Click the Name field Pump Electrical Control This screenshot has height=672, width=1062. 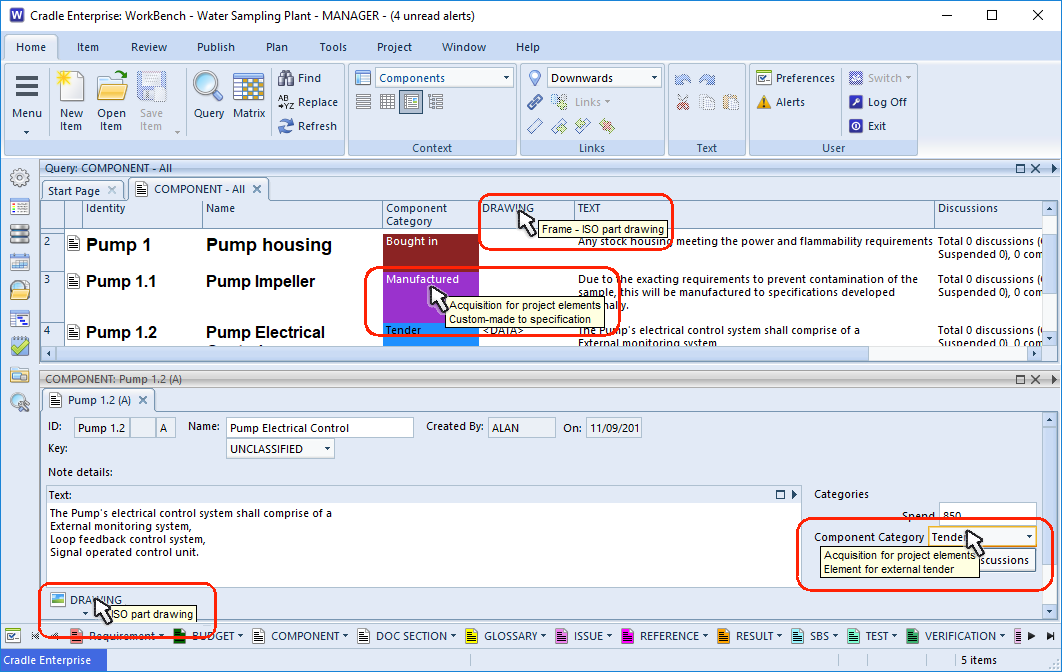[x=320, y=427]
